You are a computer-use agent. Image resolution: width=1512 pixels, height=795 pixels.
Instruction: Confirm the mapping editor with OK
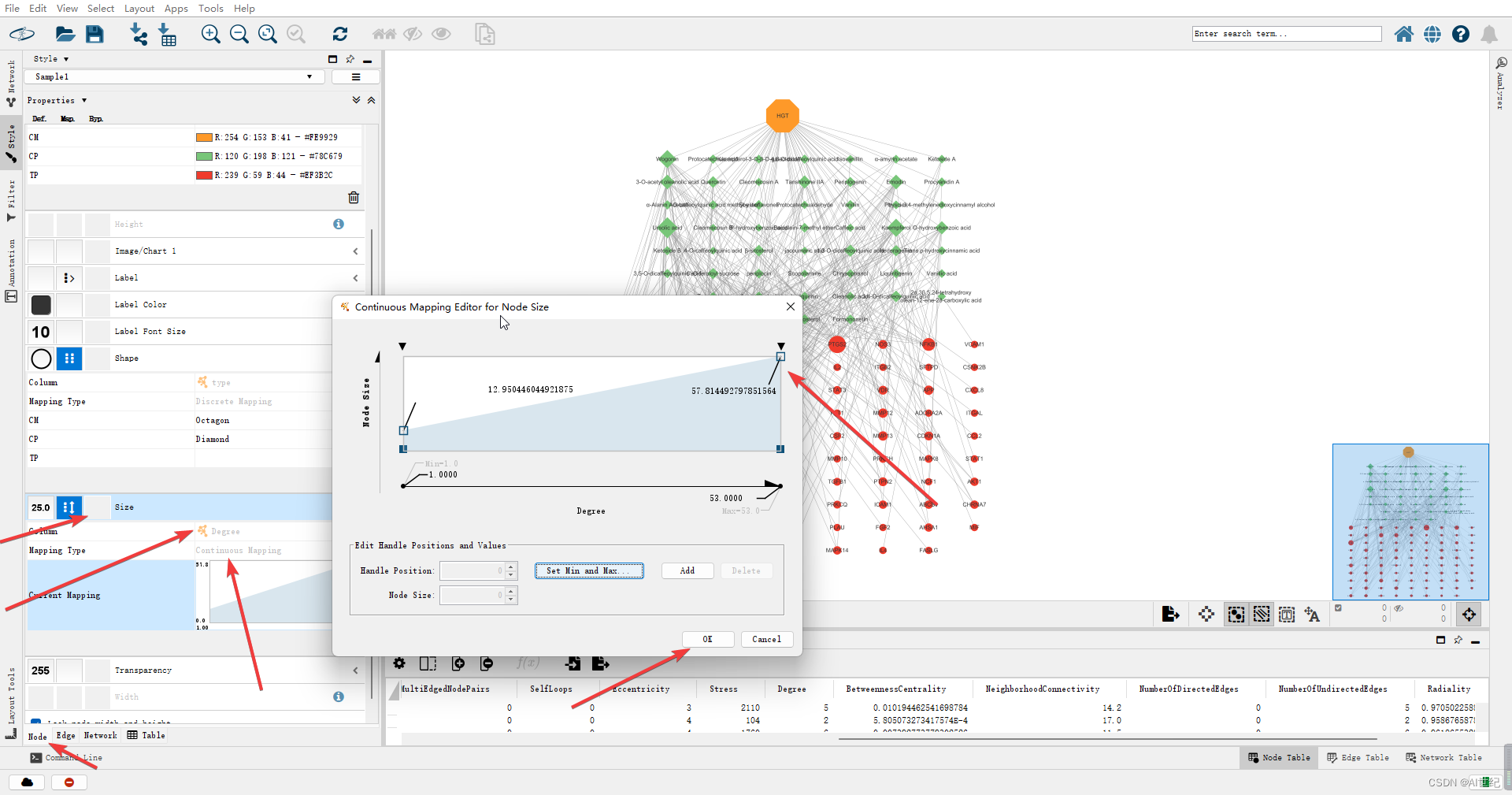[x=708, y=639]
